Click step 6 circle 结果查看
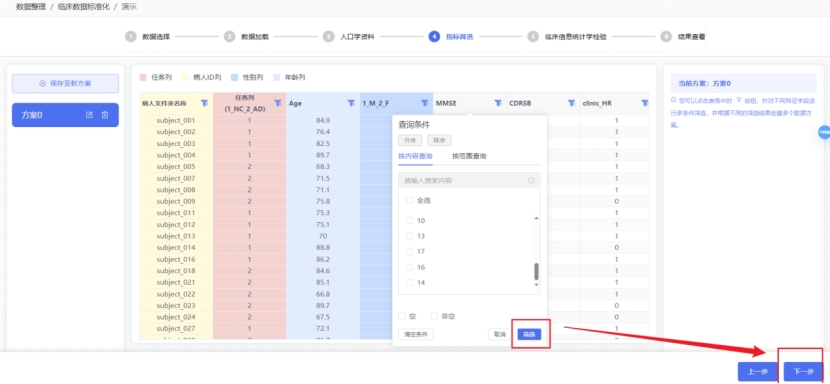 click(x=666, y=37)
